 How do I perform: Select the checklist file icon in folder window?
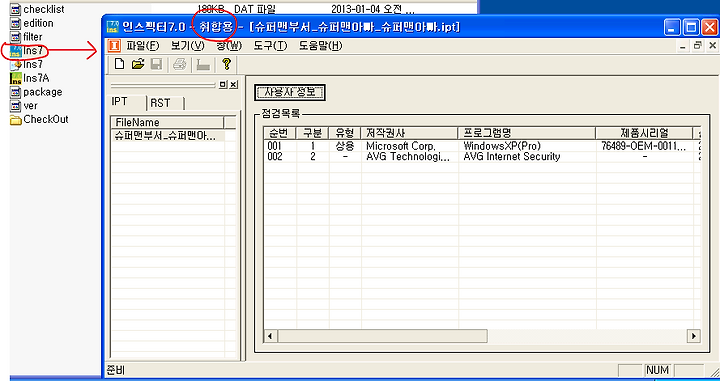16,9
